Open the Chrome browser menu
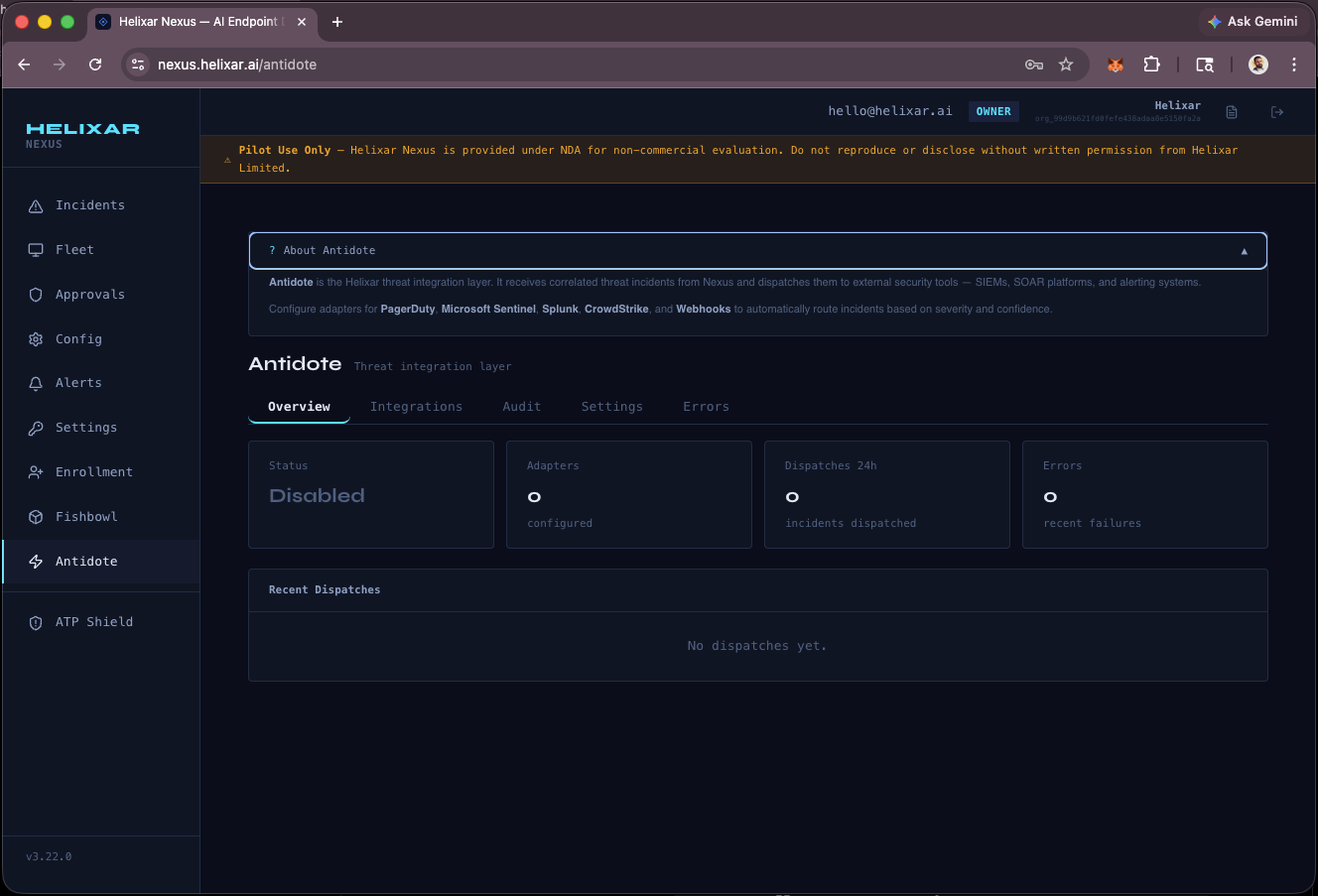This screenshot has height=896, width=1318. [1294, 64]
